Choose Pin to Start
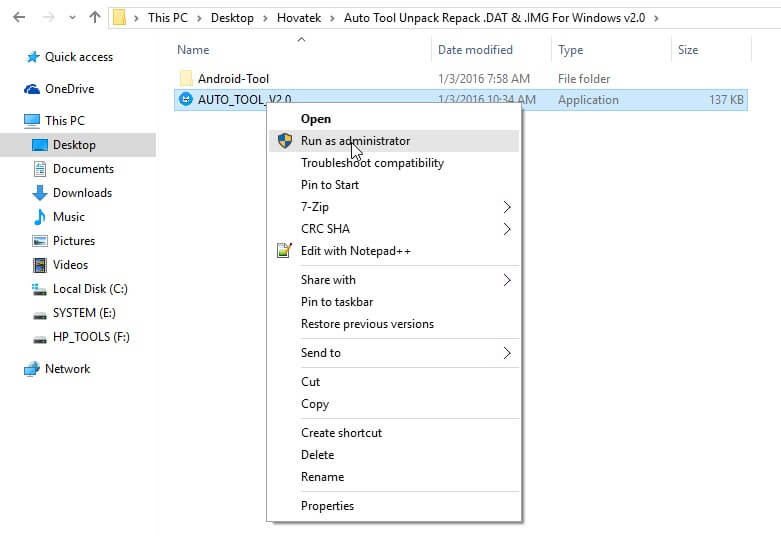Image resolution: width=781 pixels, height=536 pixels. point(394,185)
